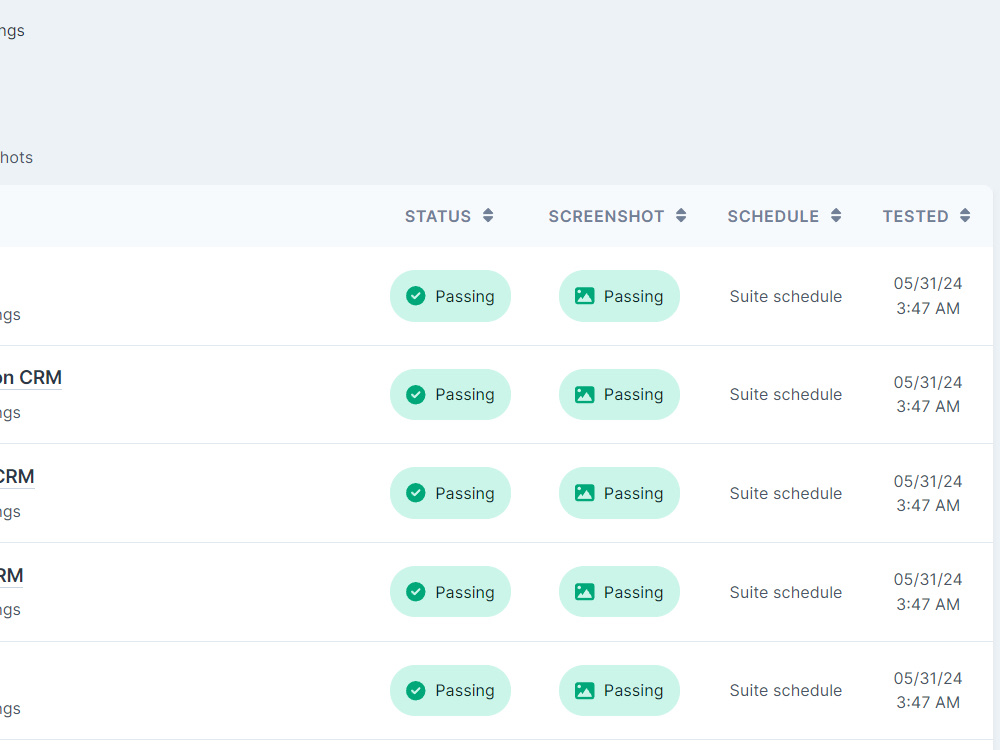
Task: Click the image icon in the fourth row screenshot badge
Action: click(584, 591)
